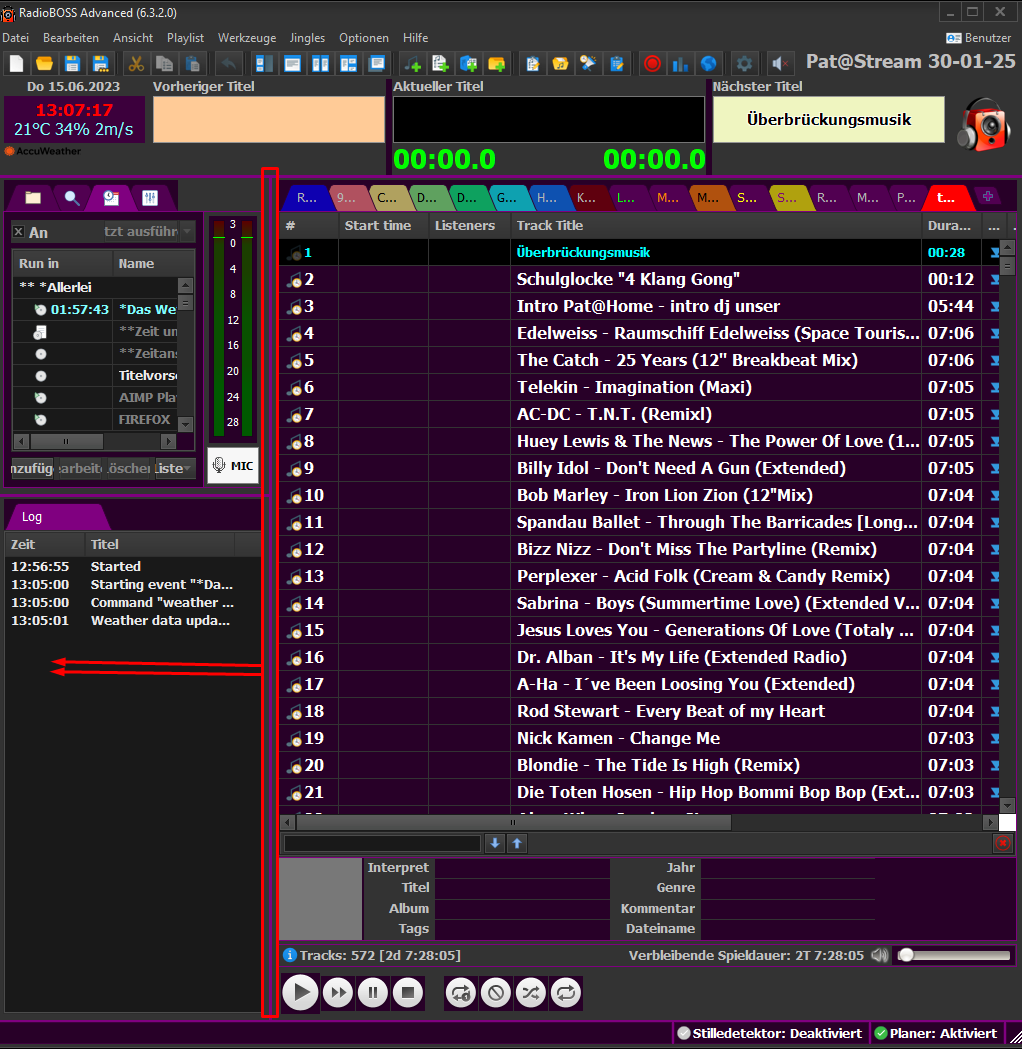Screen dimensions: 1022x1049
Task: Click the yellow open folder icon
Action: click(x=44, y=63)
